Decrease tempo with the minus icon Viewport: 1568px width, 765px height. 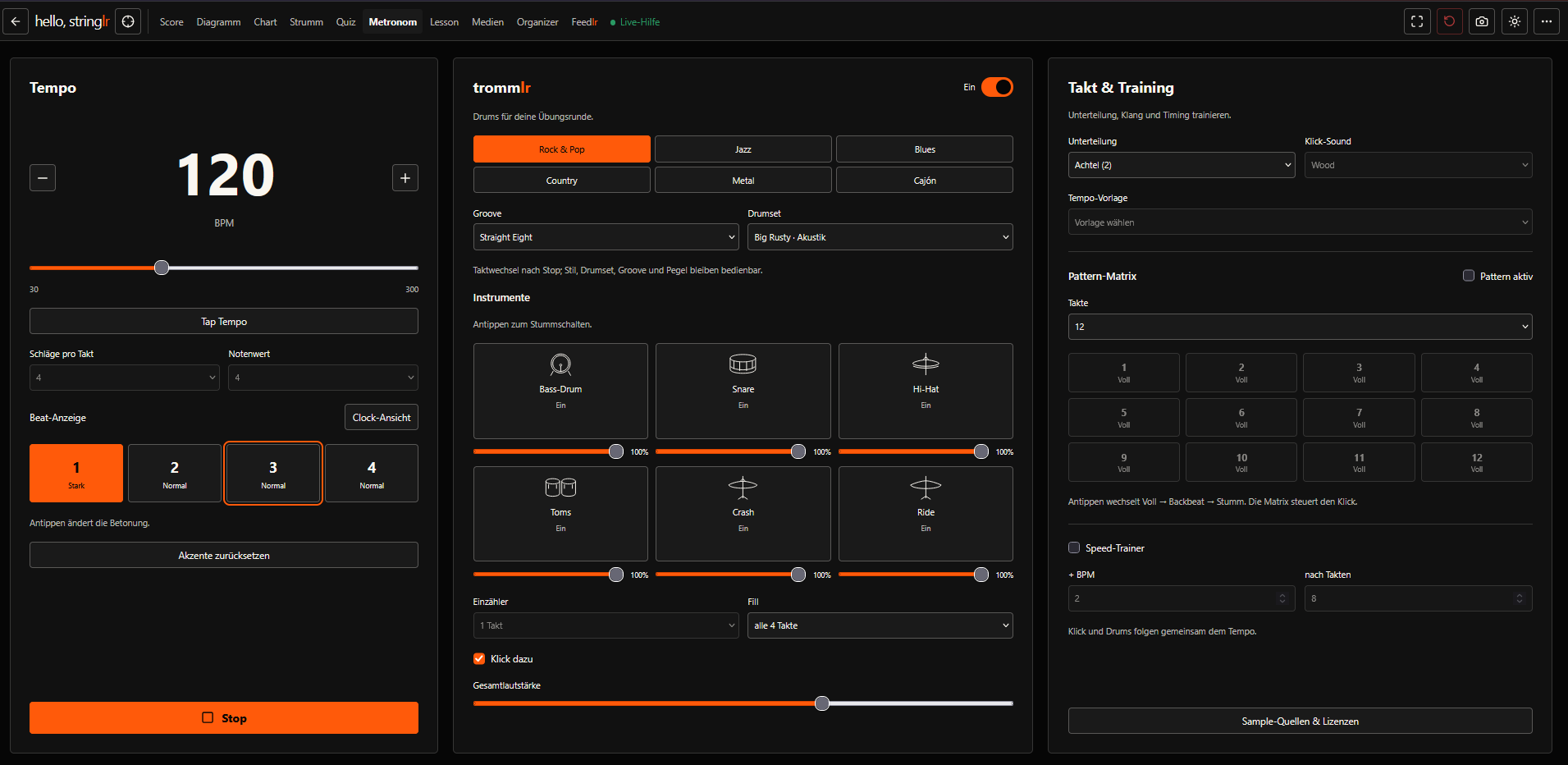click(x=43, y=177)
